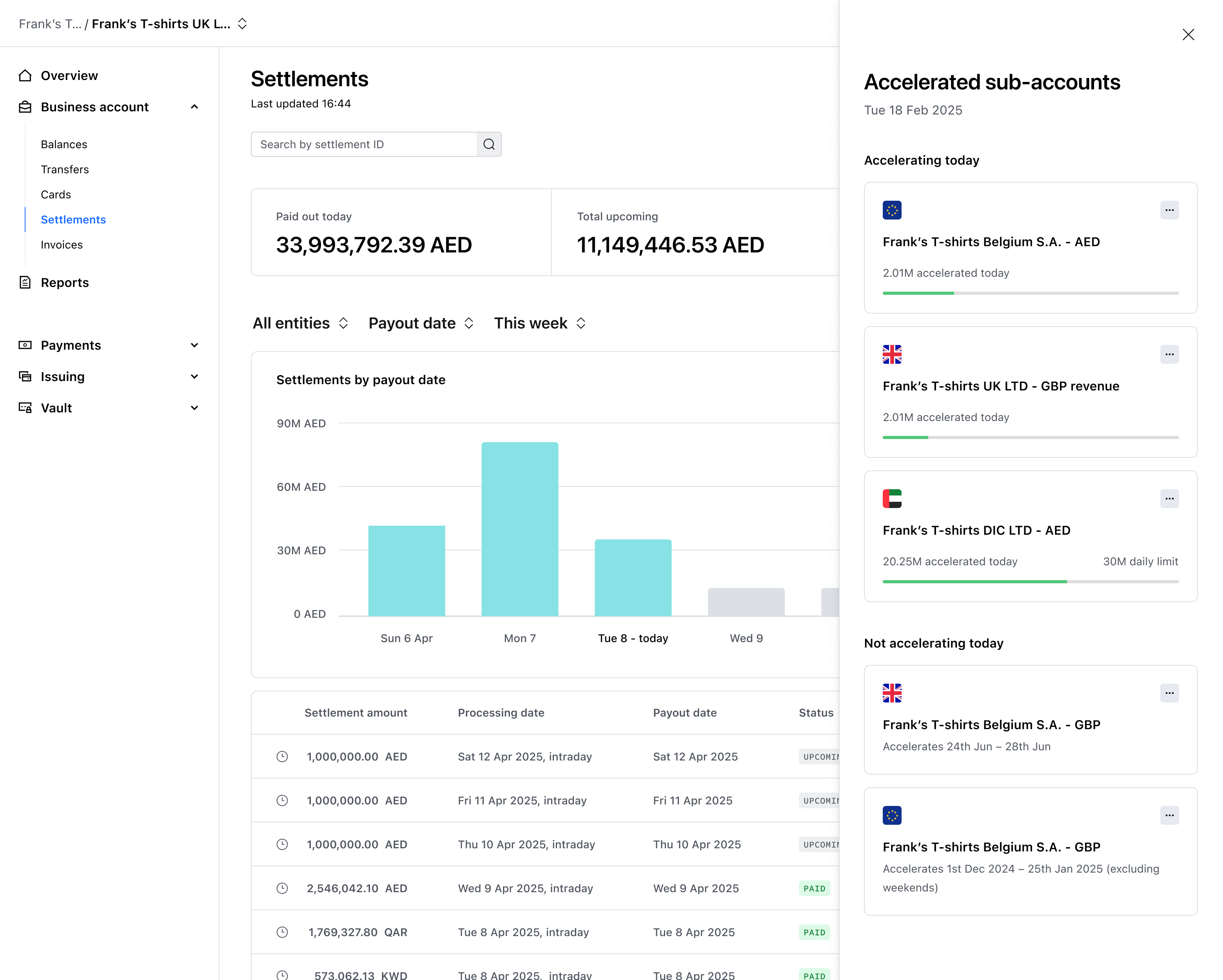Click the UPCOMING status on Sat 12 Apr row
The image size is (1223, 980).
pos(819,757)
